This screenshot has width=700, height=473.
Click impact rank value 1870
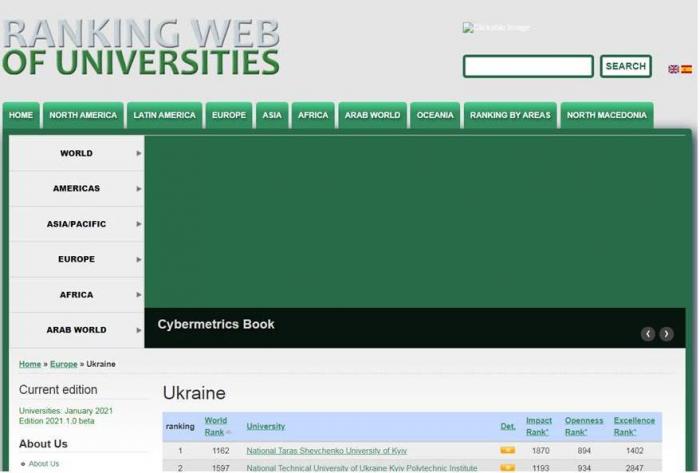coord(541,451)
